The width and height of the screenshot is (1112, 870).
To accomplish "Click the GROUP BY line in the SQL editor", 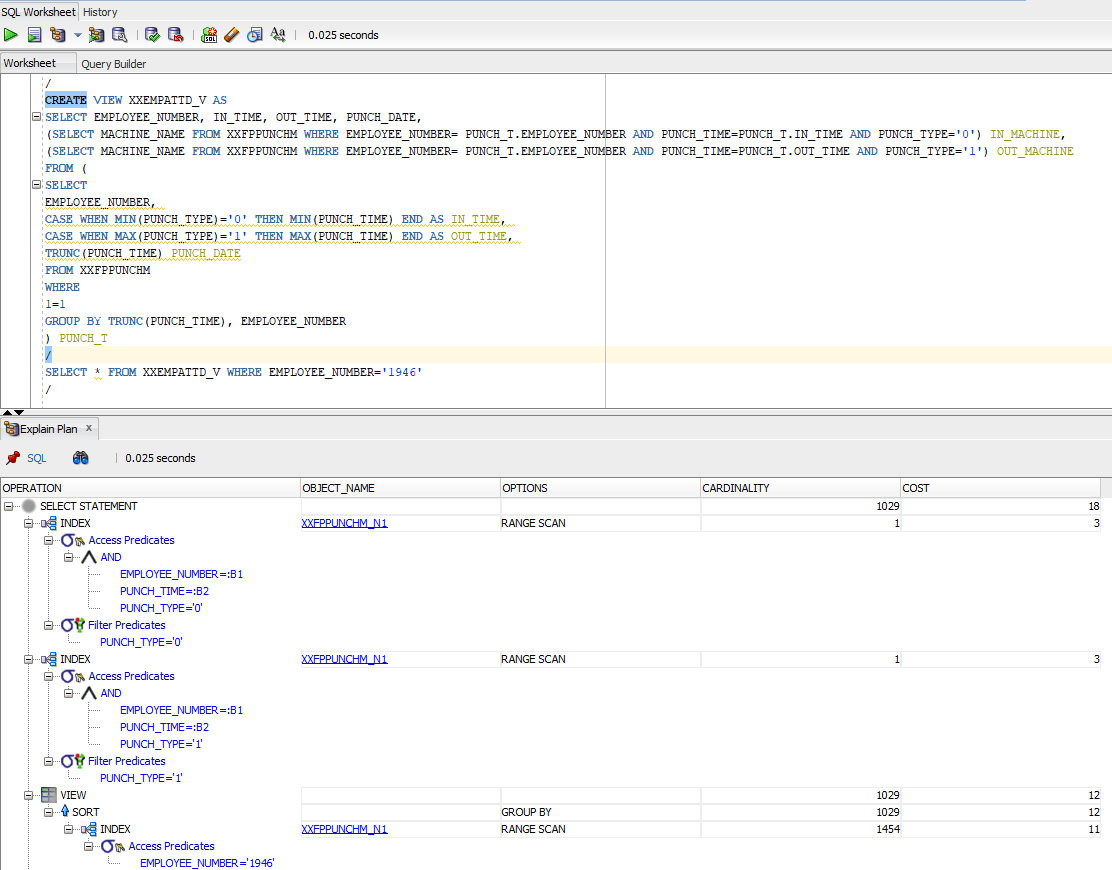I will [x=196, y=321].
